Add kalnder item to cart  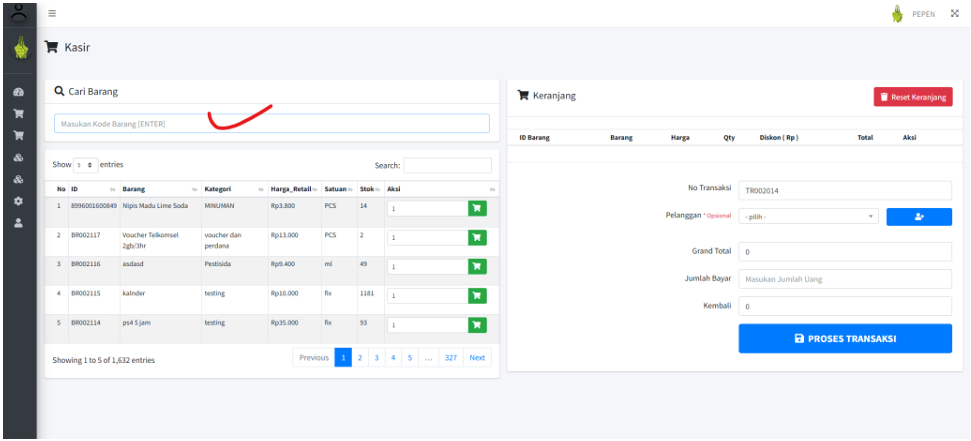[x=477, y=295]
